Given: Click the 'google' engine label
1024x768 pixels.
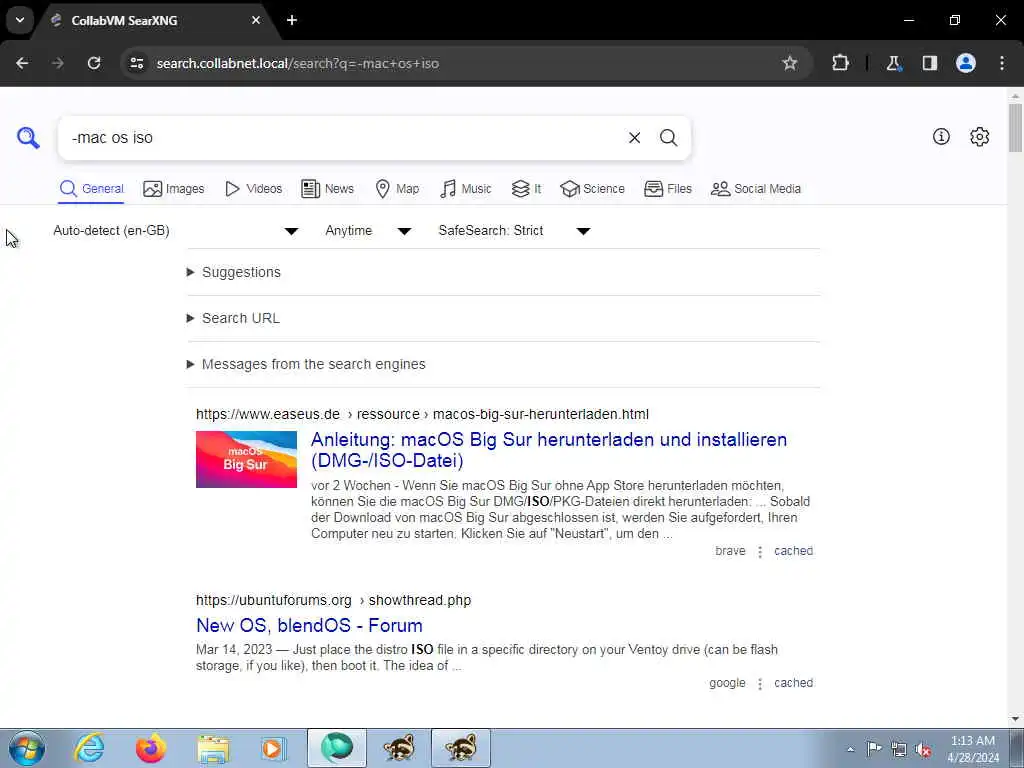Looking at the screenshot, I should [x=727, y=682].
